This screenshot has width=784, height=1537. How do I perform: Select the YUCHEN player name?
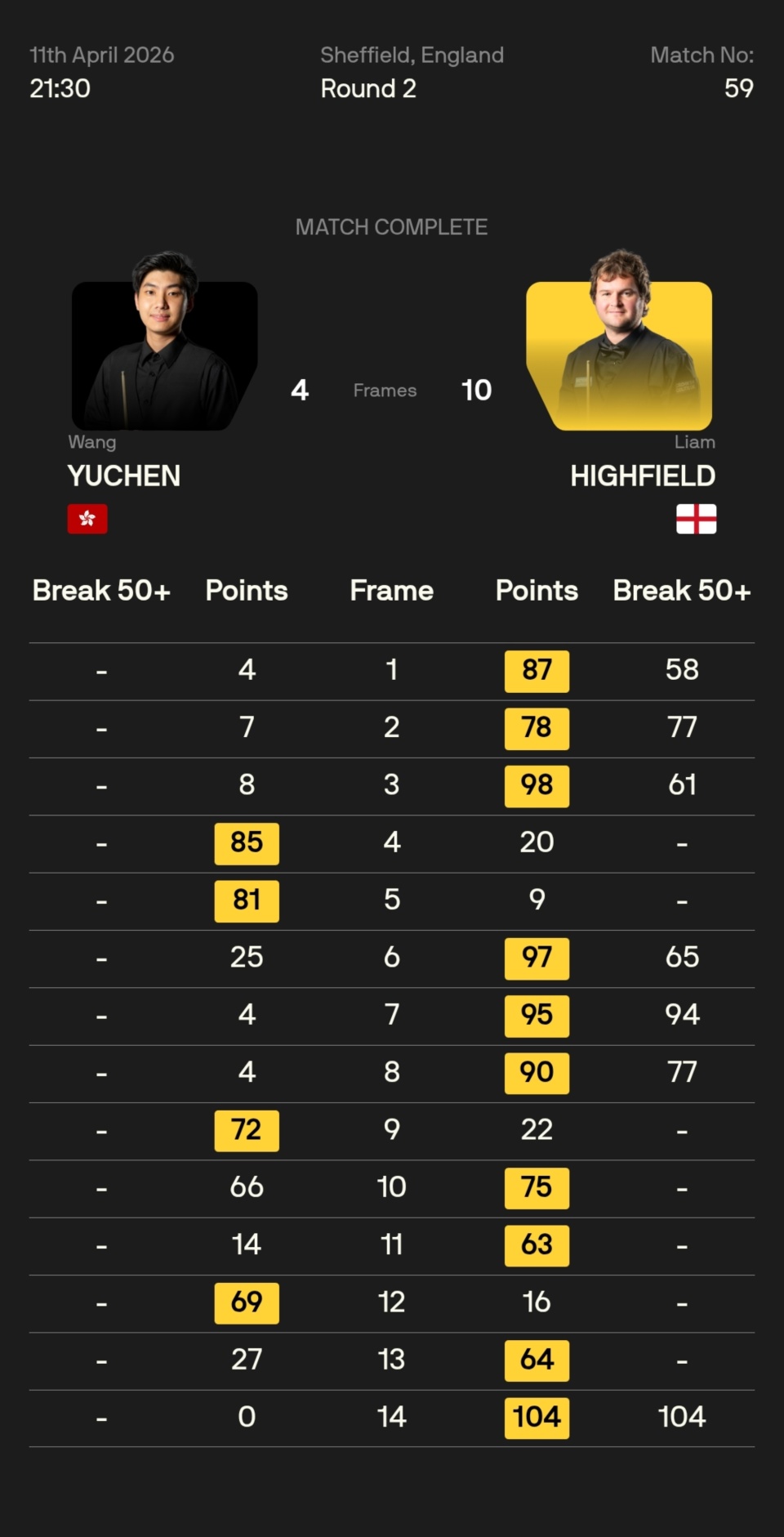coord(124,476)
